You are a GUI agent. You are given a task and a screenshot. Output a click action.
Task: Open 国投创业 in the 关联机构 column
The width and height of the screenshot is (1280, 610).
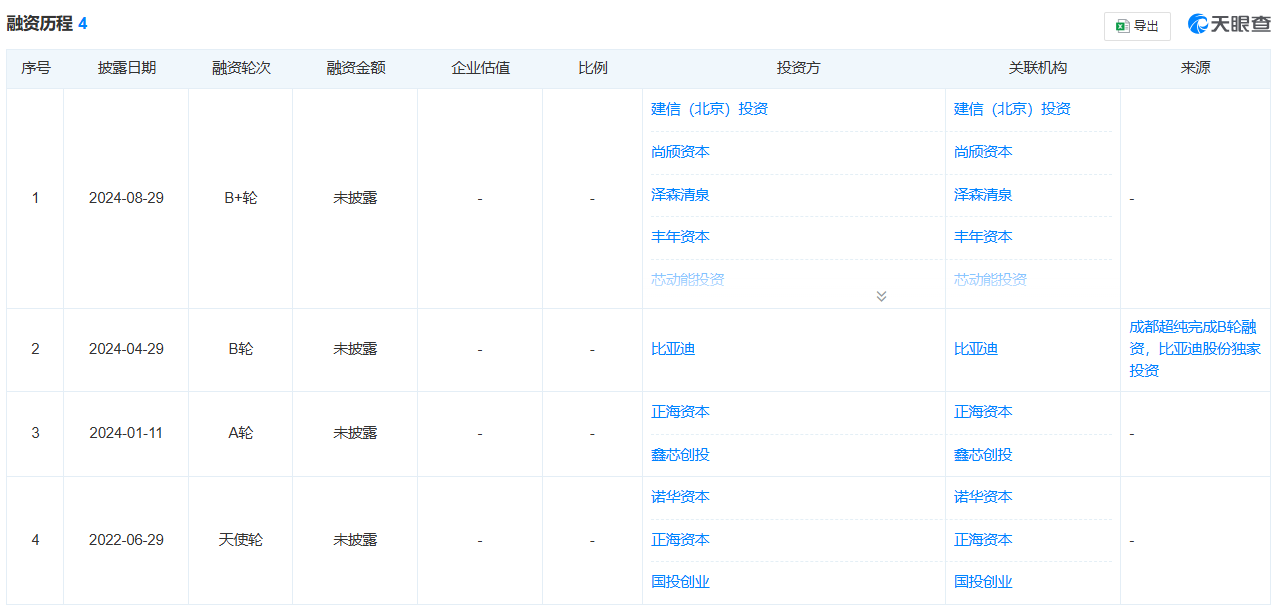tap(983, 582)
